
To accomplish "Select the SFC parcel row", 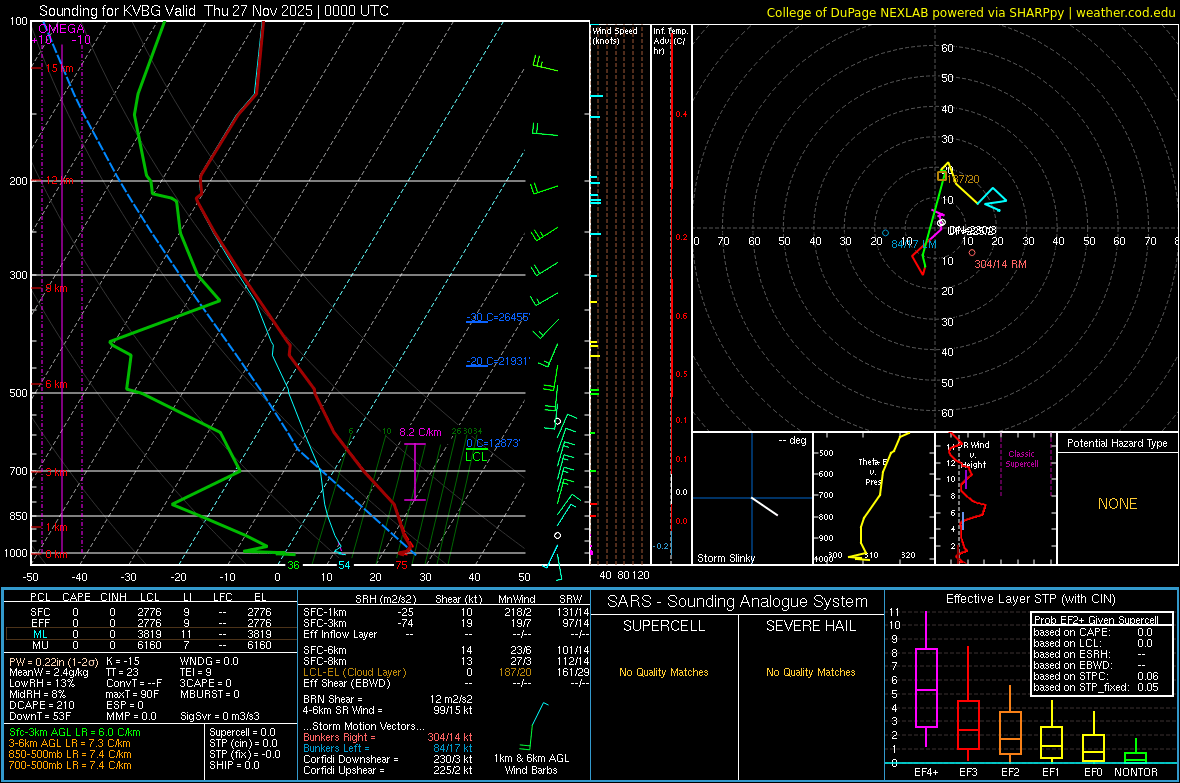I will 151,612.
